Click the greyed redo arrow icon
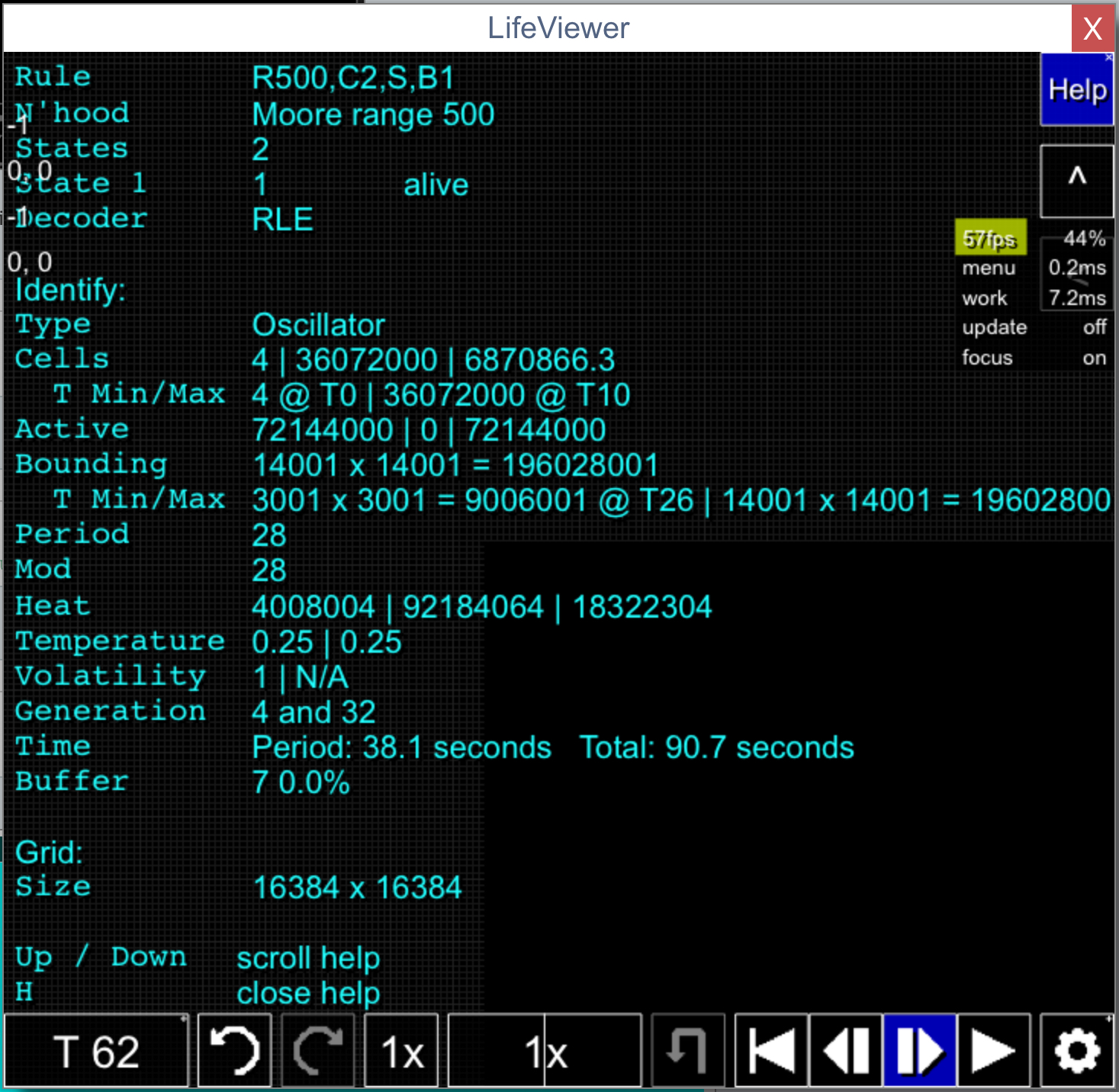Screen dimensions: 1119x1092 pyautogui.click(x=318, y=1051)
